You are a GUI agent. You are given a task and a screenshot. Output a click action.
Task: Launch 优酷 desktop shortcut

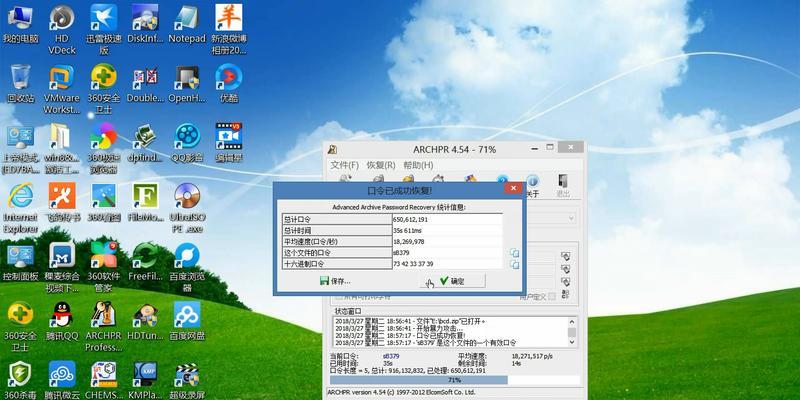pyautogui.click(x=229, y=84)
